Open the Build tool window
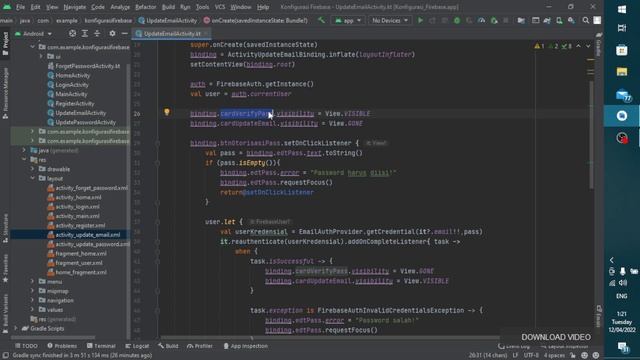 (168, 346)
